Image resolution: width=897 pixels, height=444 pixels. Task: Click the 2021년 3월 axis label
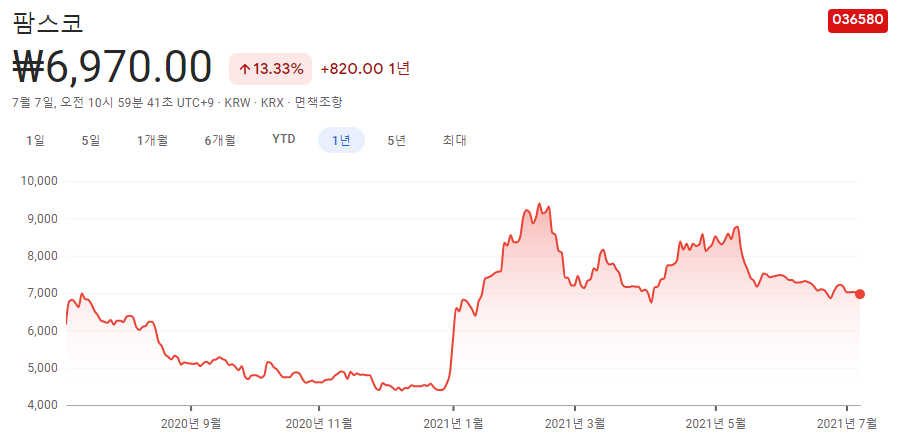tap(575, 424)
